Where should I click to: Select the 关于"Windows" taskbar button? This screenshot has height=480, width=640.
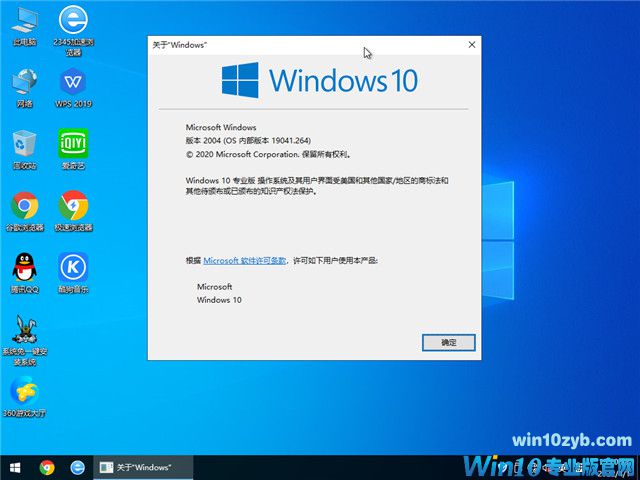(x=140, y=467)
